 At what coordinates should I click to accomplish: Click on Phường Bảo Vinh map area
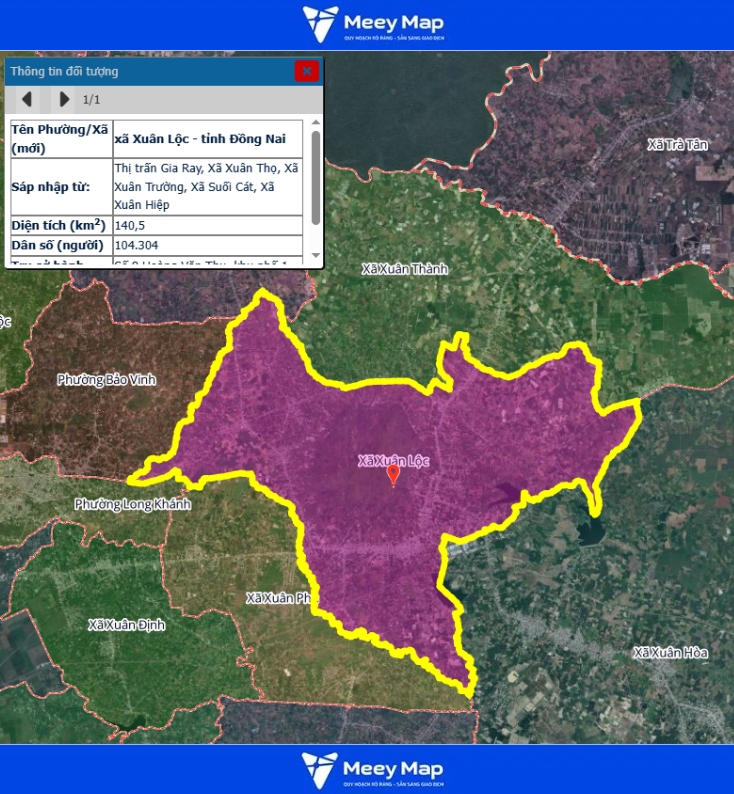[107, 380]
